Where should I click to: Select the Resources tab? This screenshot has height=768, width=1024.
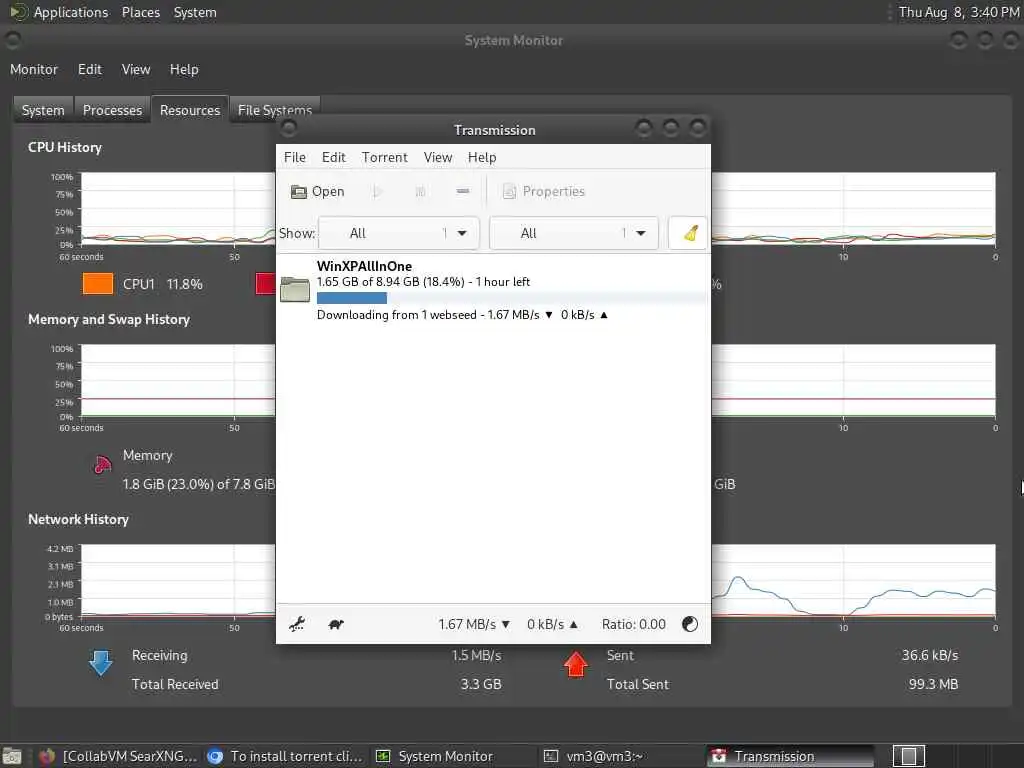click(x=190, y=110)
